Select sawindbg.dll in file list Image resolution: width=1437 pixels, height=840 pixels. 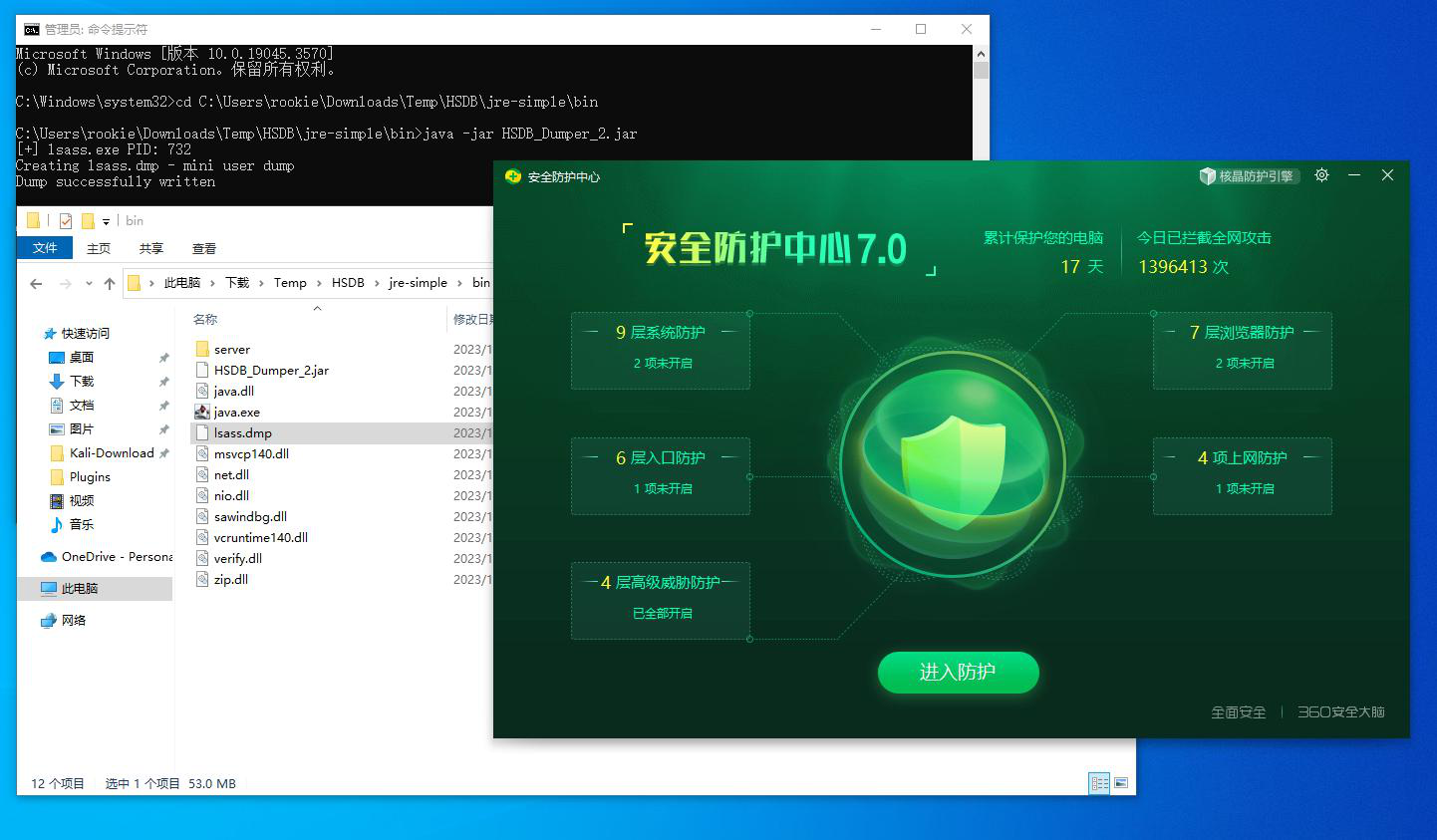click(250, 516)
